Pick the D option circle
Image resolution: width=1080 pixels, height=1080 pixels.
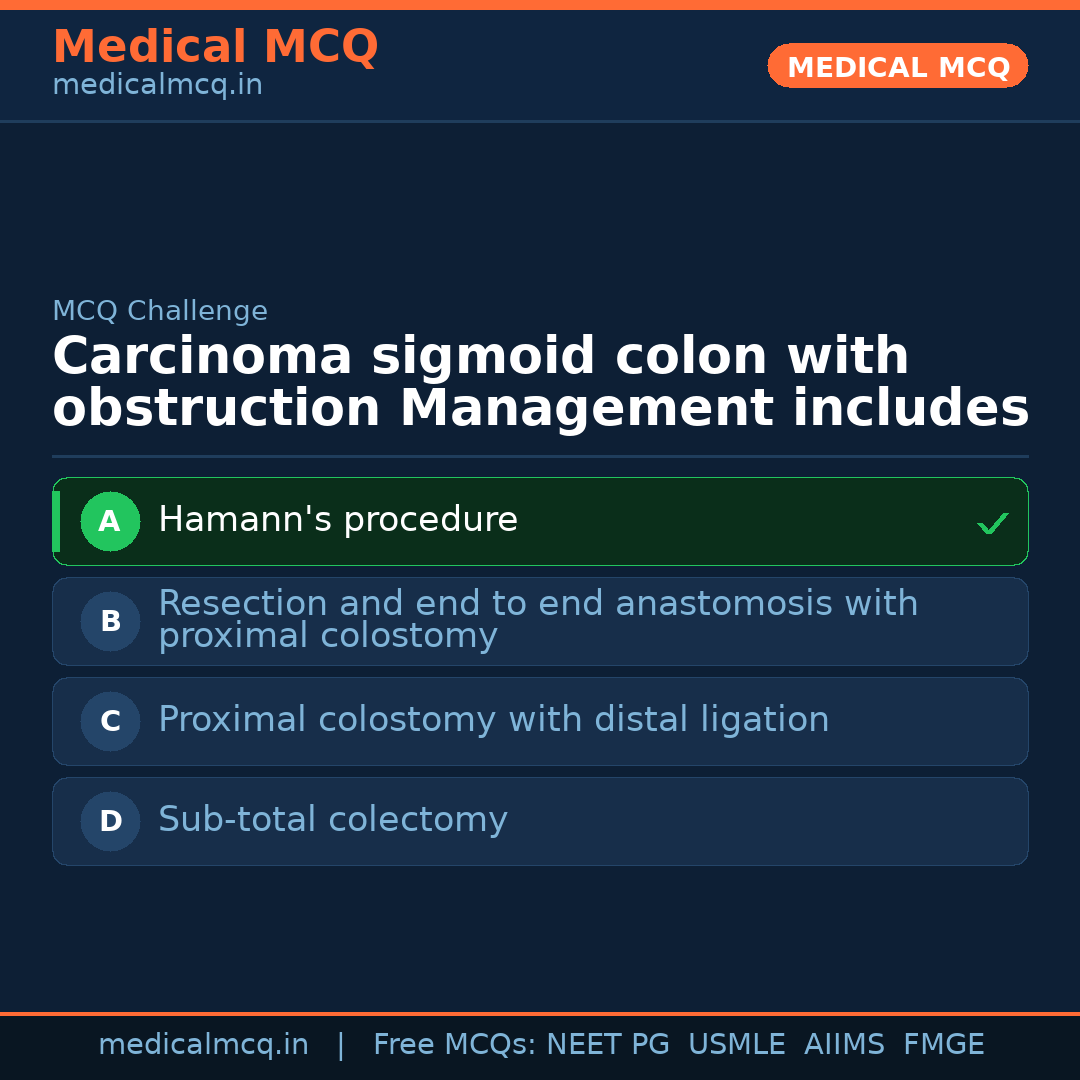click(110, 821)
